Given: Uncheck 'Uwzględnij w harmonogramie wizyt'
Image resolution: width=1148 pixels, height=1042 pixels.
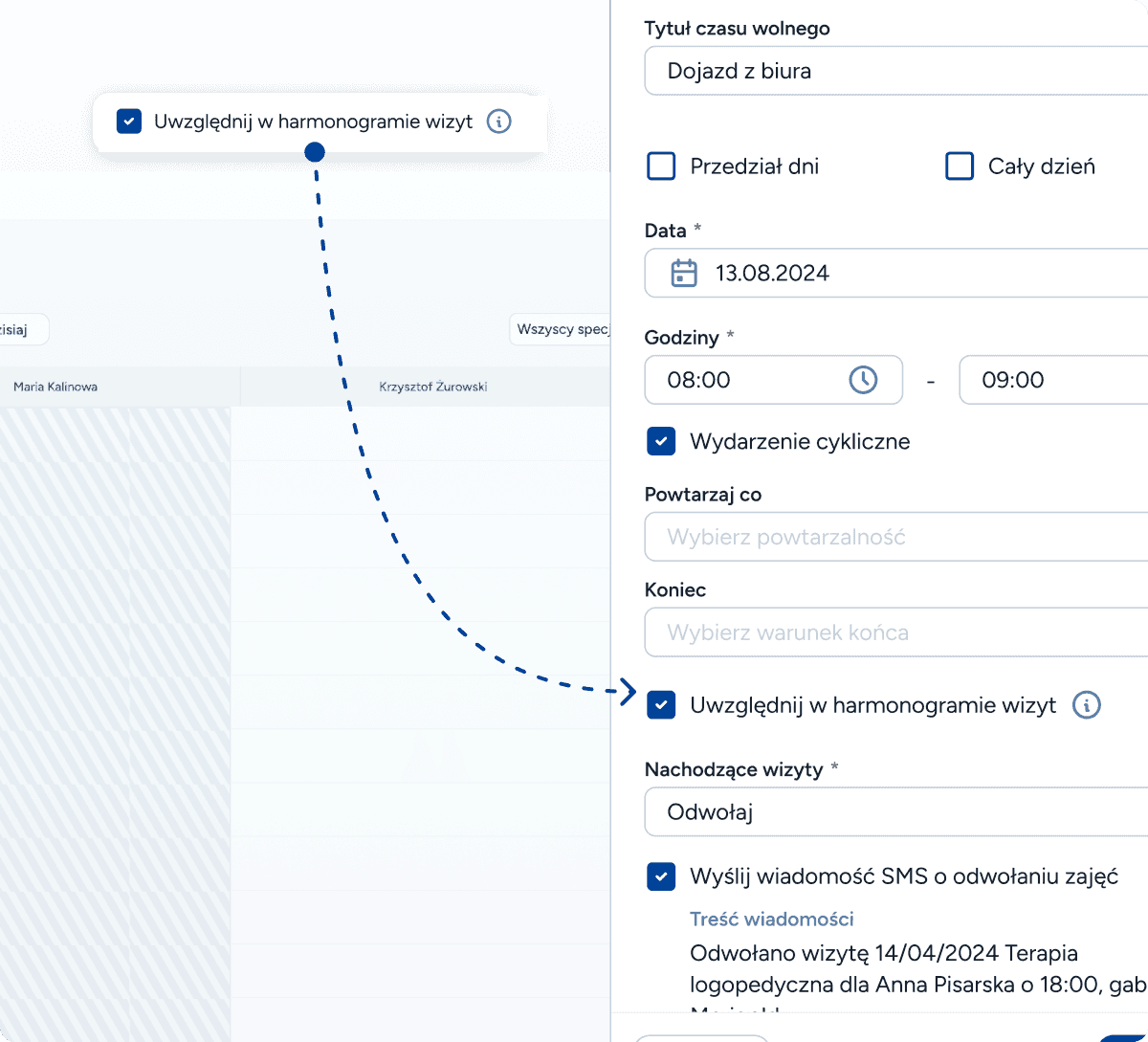Looking at the screenshot, I should tap(661, 705).
